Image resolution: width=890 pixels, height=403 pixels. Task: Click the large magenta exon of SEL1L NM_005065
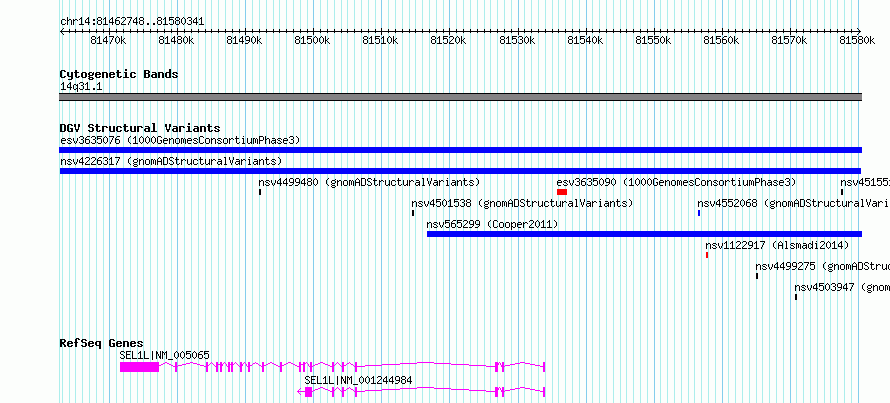click(x=139, y=367)
